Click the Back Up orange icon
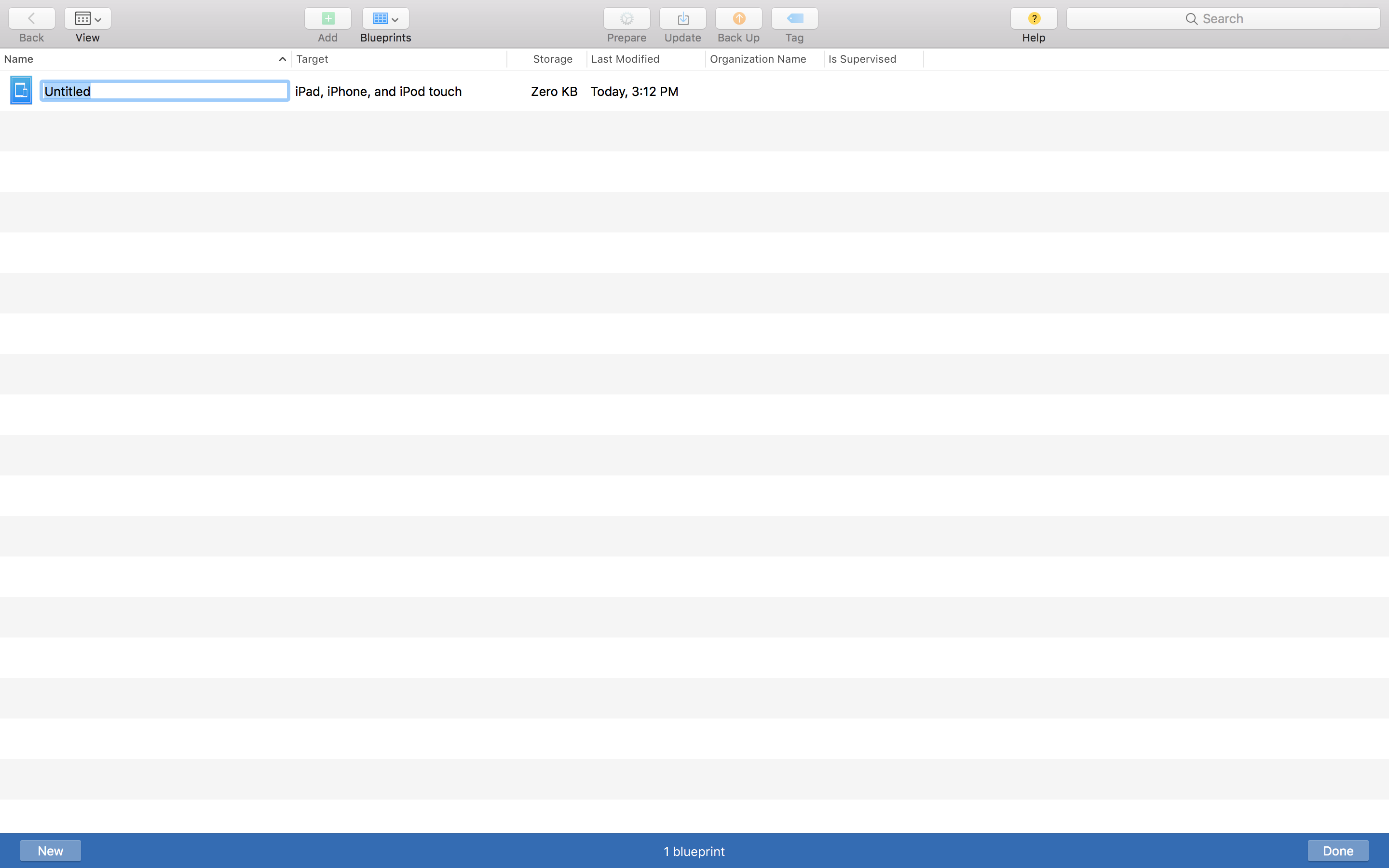Screen dimensions: 1389x868 [738, 18]
